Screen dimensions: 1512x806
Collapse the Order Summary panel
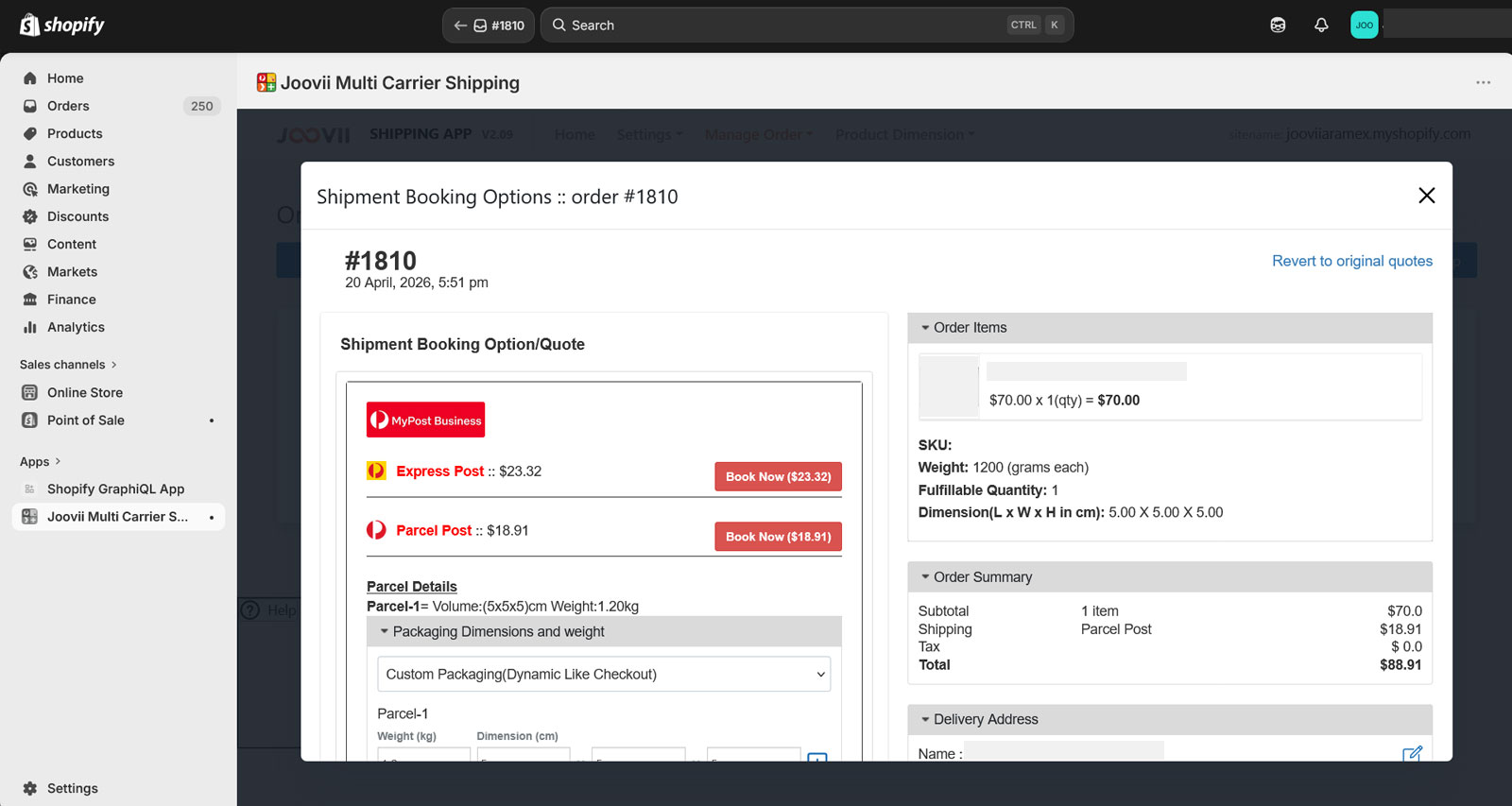[1170, 577]
